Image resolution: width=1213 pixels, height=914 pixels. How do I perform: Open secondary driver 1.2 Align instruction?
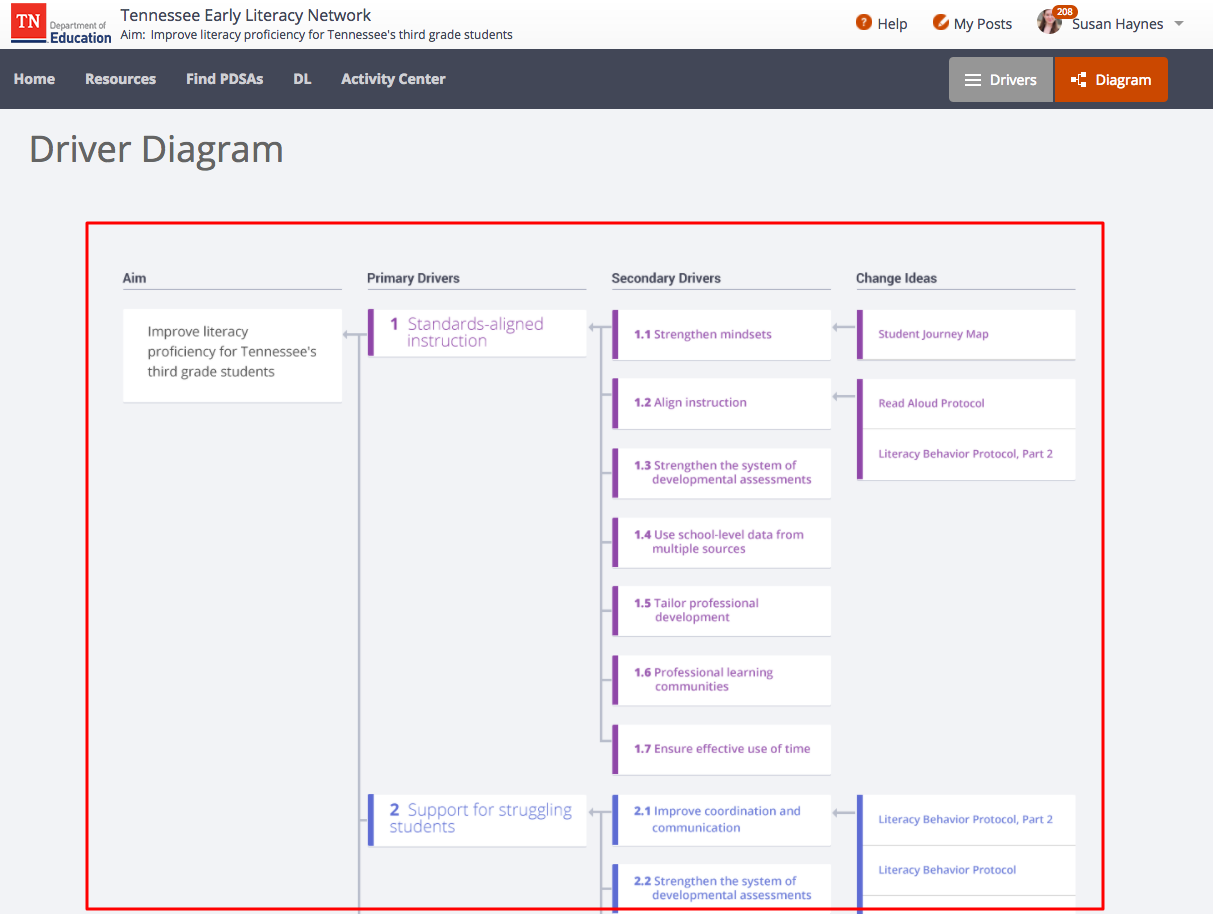click(x=721, y=403)
